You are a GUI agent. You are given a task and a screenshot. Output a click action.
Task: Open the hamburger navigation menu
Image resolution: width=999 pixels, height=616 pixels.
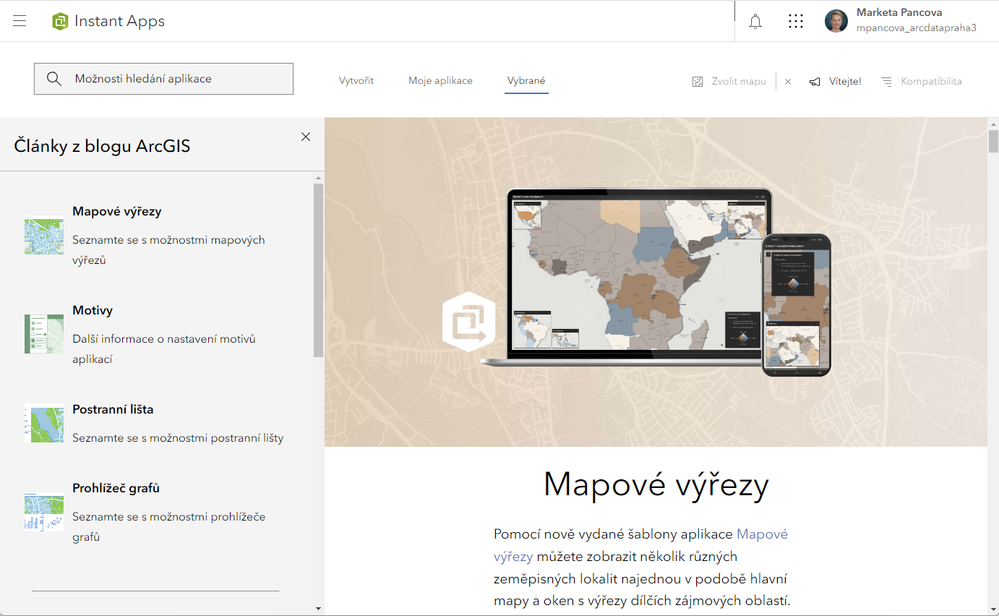point(20,21)
